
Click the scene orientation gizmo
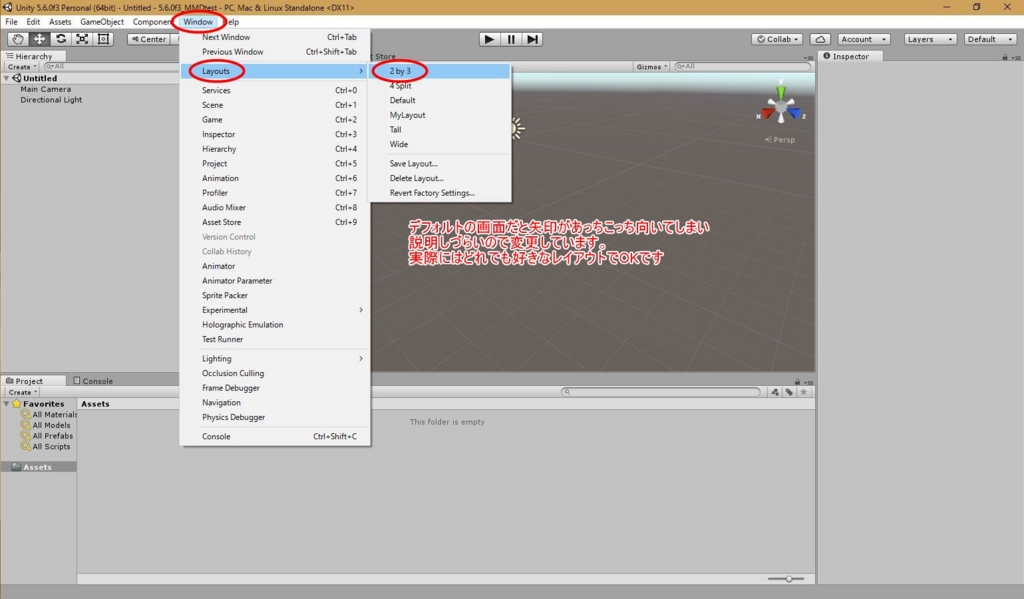point(781,106)
